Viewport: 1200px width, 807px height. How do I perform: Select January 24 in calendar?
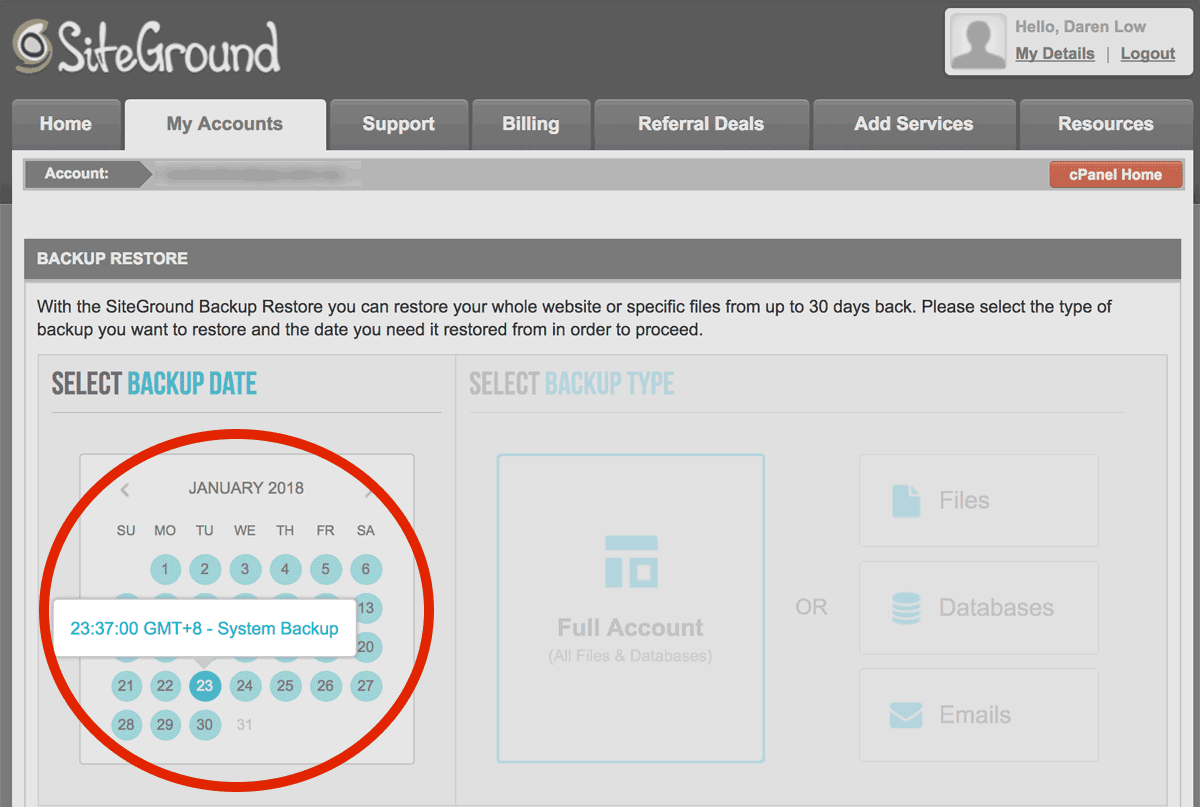245,686
